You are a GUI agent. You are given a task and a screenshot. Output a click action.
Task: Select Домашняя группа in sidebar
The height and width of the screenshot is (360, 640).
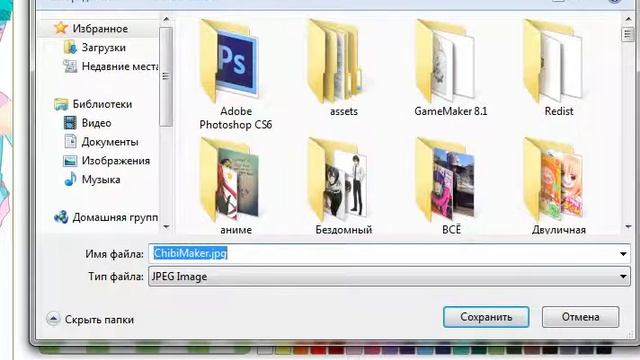[x=115, y=218]
